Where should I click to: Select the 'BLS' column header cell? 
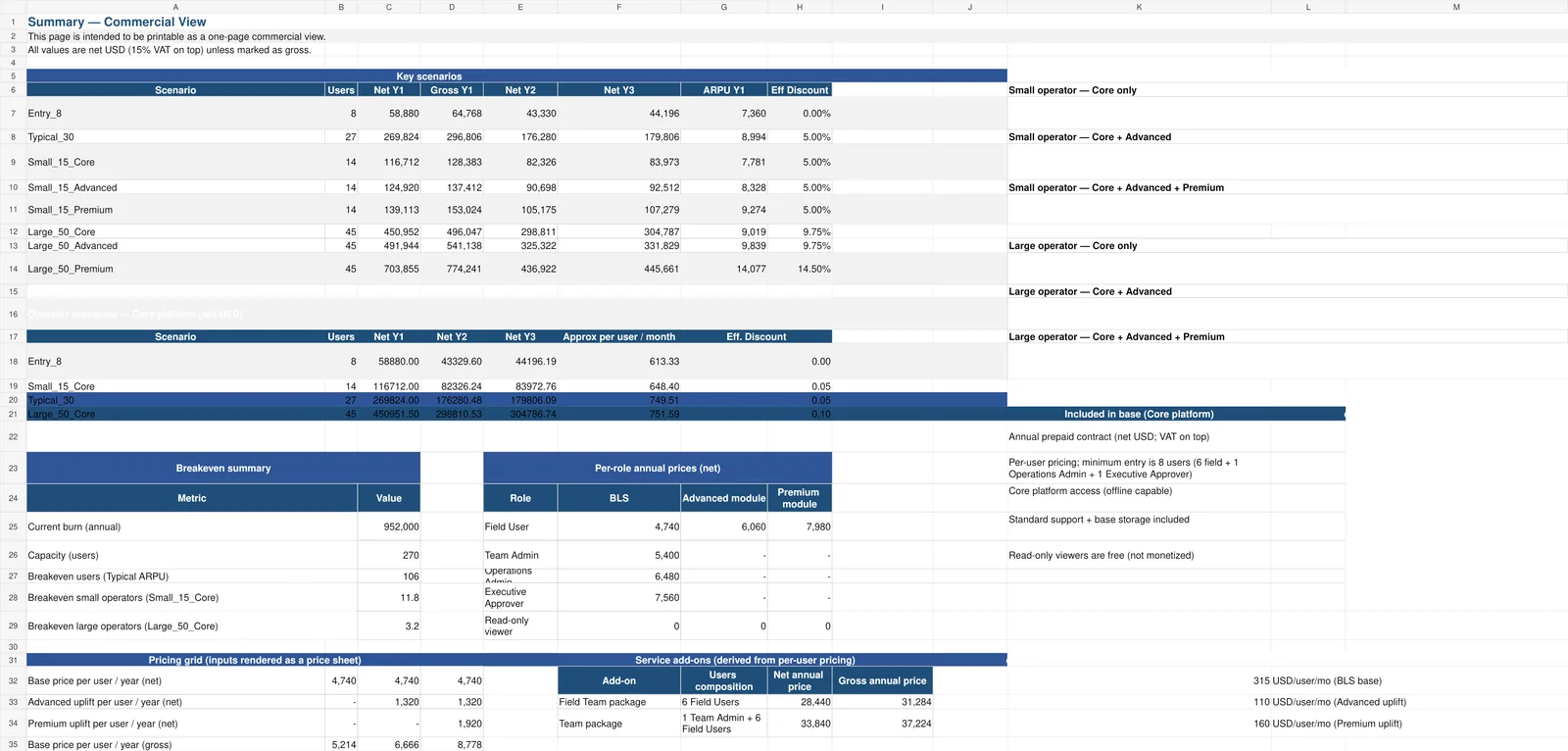(x=618, y=498)
